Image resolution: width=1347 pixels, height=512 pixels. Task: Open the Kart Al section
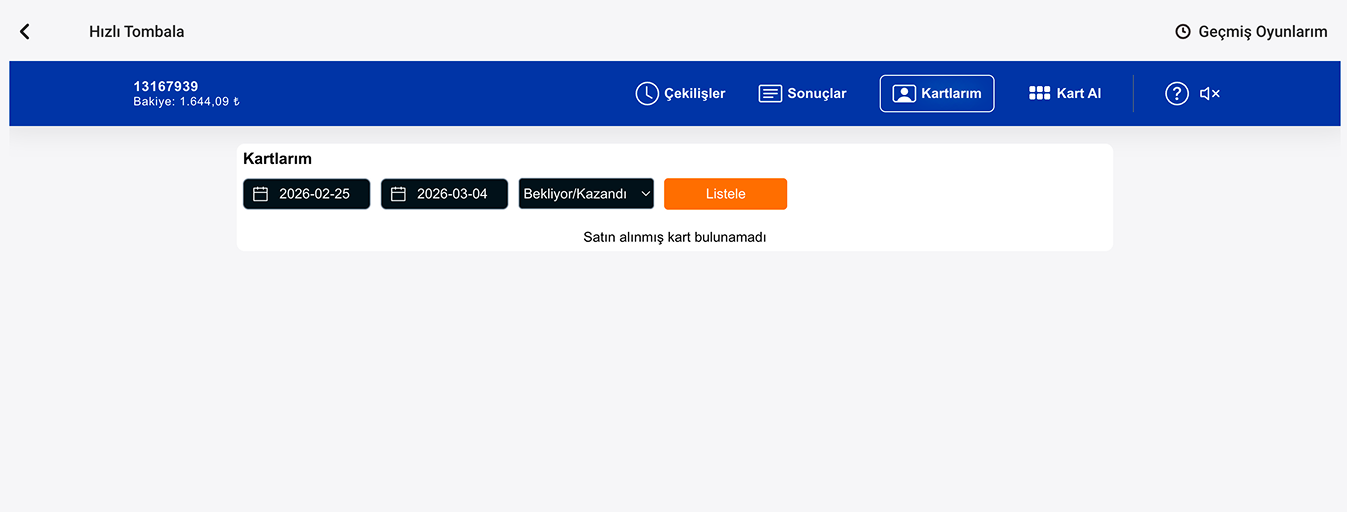point(1078,94)
